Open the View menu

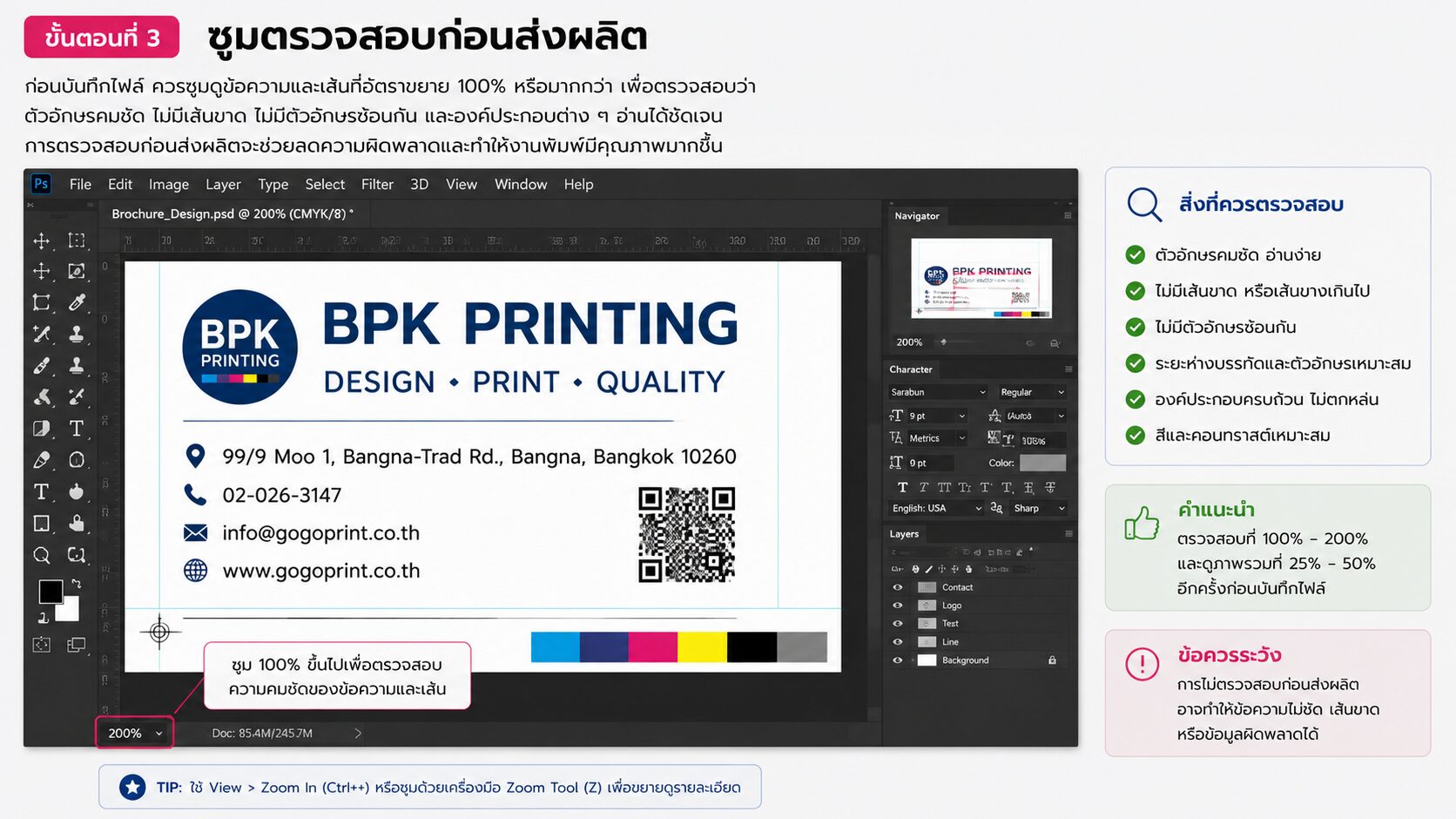(x=462, y=185)
